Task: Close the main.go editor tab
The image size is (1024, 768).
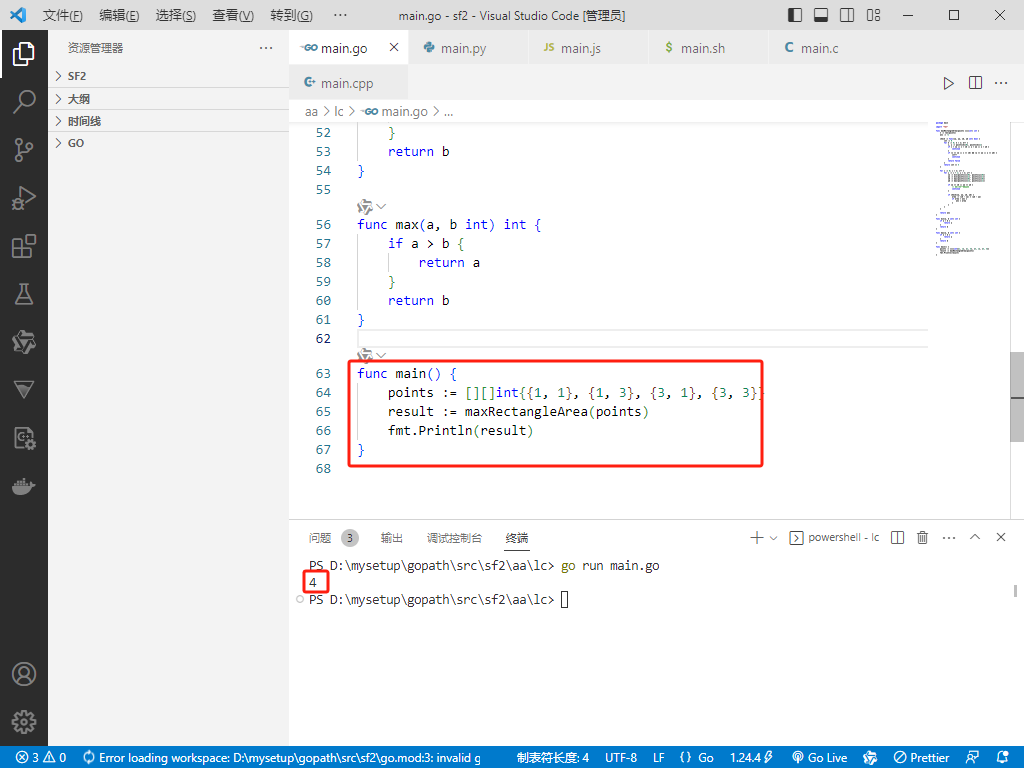Action: tap(394, 47)
